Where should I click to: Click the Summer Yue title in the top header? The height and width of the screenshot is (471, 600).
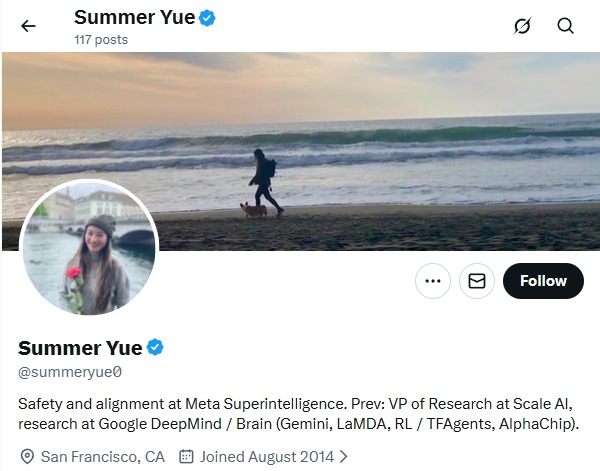[134, 18]
